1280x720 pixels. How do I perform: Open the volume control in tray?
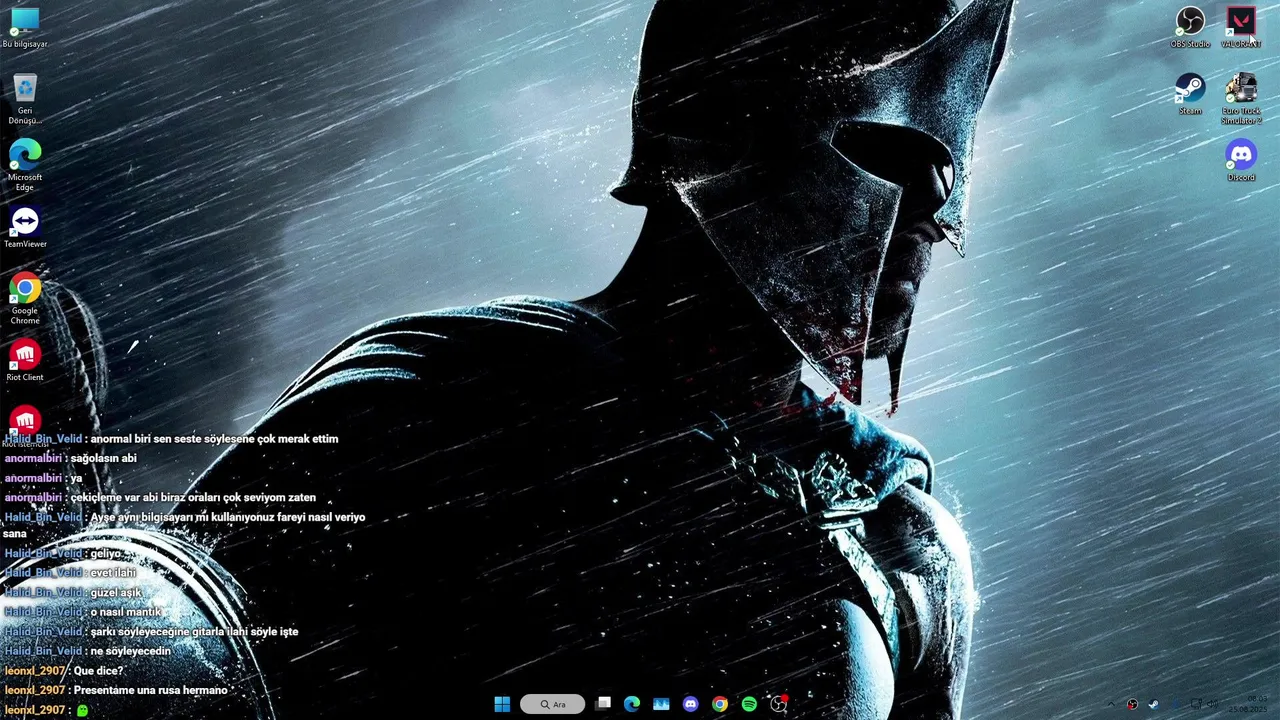tap(1212, 704)
